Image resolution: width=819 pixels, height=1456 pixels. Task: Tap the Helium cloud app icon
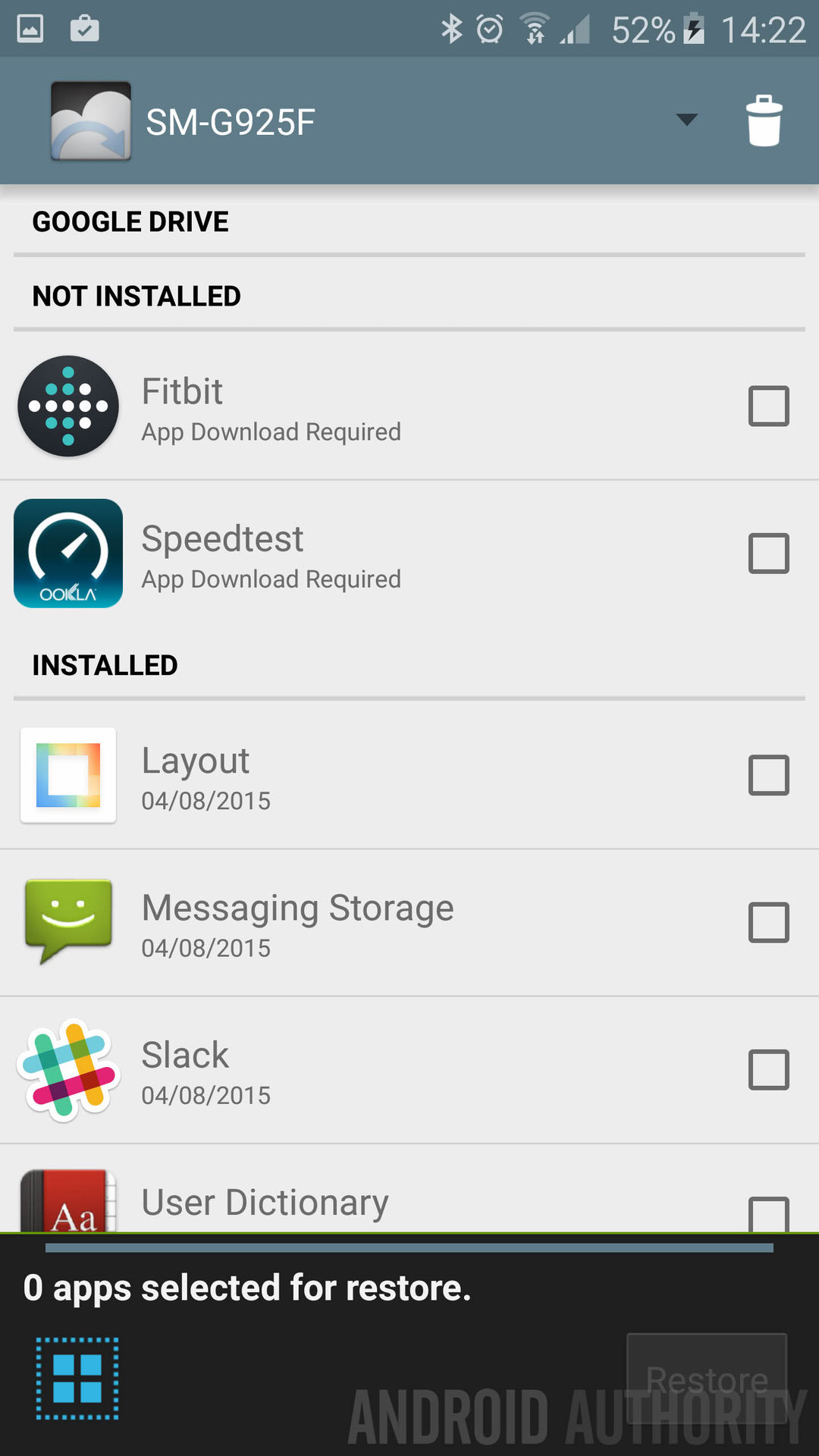click(91, 121)
